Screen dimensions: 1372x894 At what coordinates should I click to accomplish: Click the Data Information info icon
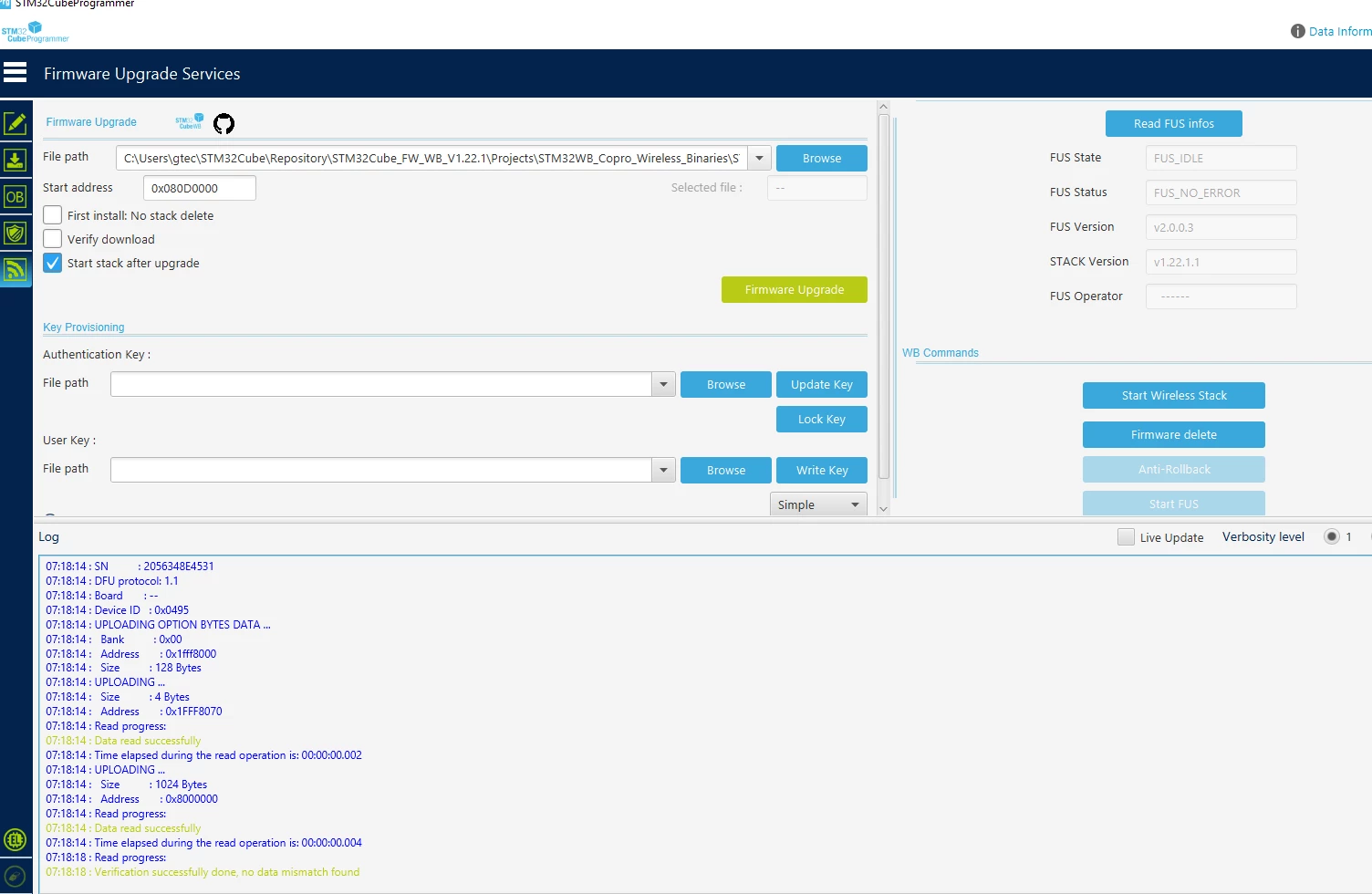pyautogui.click(x=1297, y=31)
